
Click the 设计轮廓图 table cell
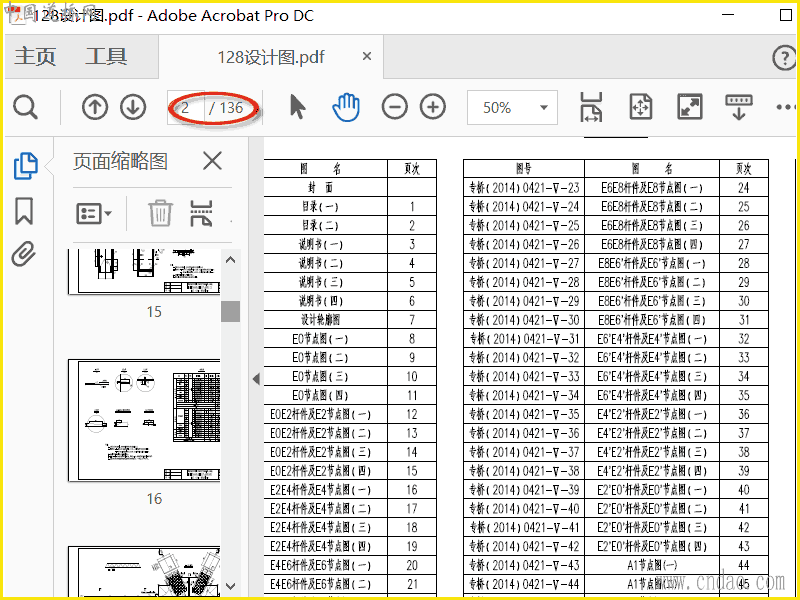(x=326, y=320)
